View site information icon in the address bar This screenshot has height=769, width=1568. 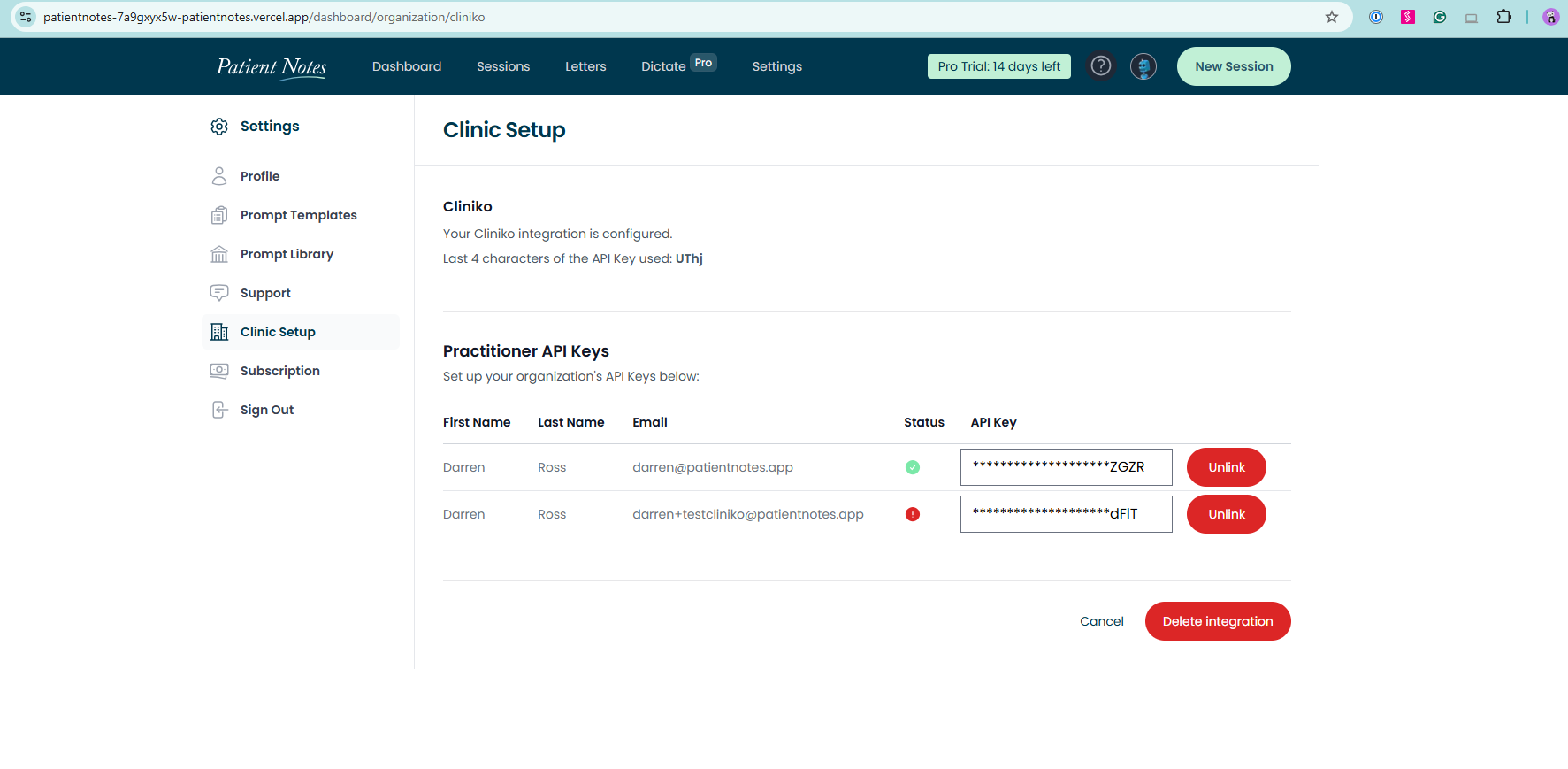(26, 17)
